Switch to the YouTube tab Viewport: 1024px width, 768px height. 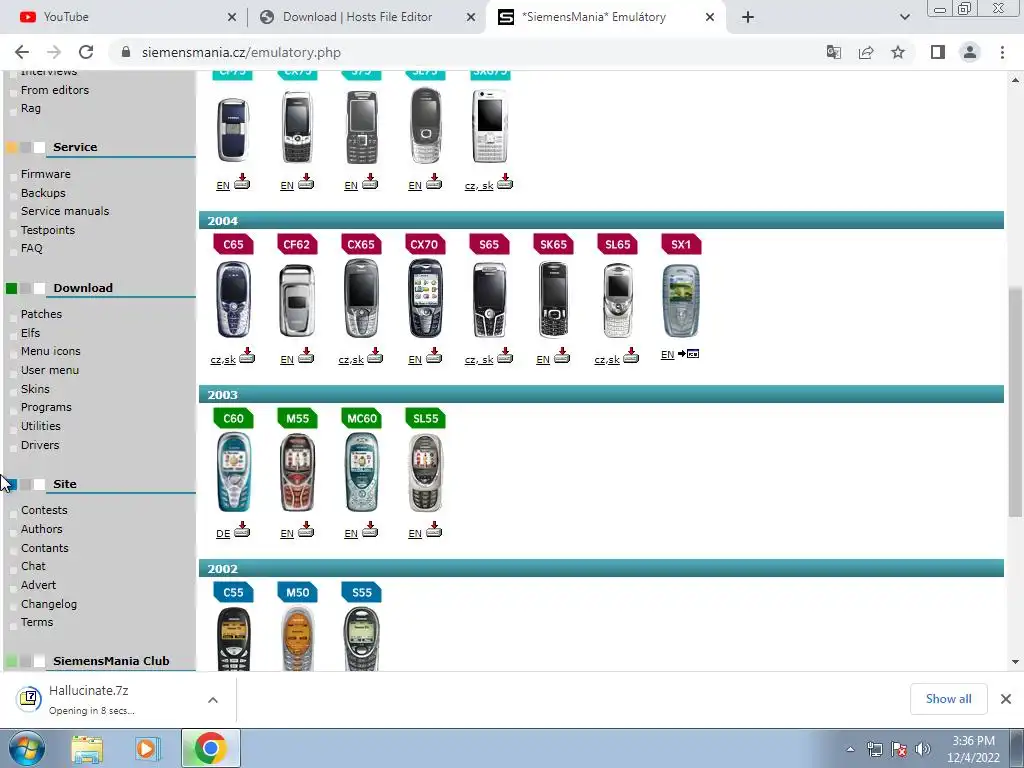point(124,17)
